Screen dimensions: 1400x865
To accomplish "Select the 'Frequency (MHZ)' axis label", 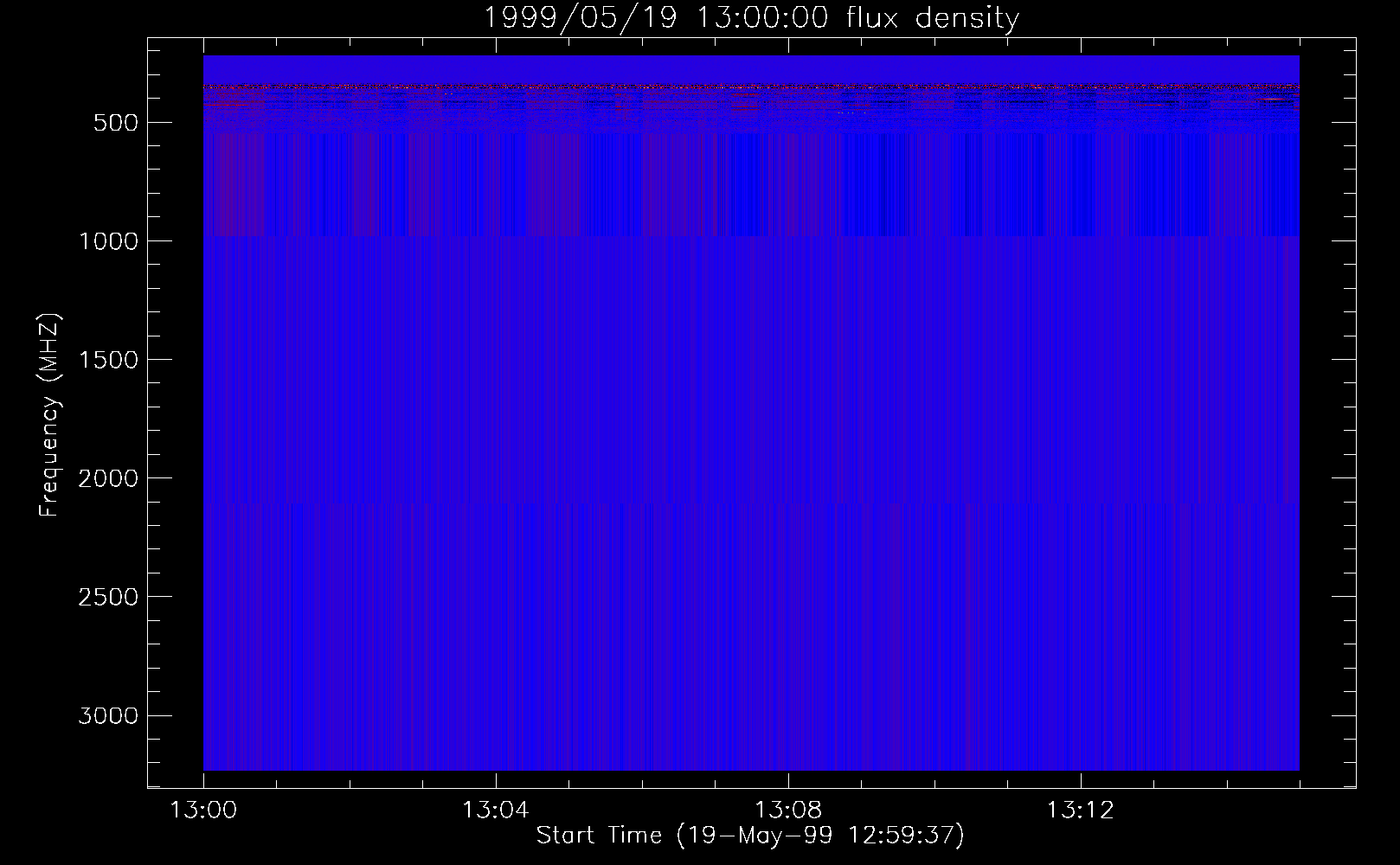I will [x=49, y=415].
